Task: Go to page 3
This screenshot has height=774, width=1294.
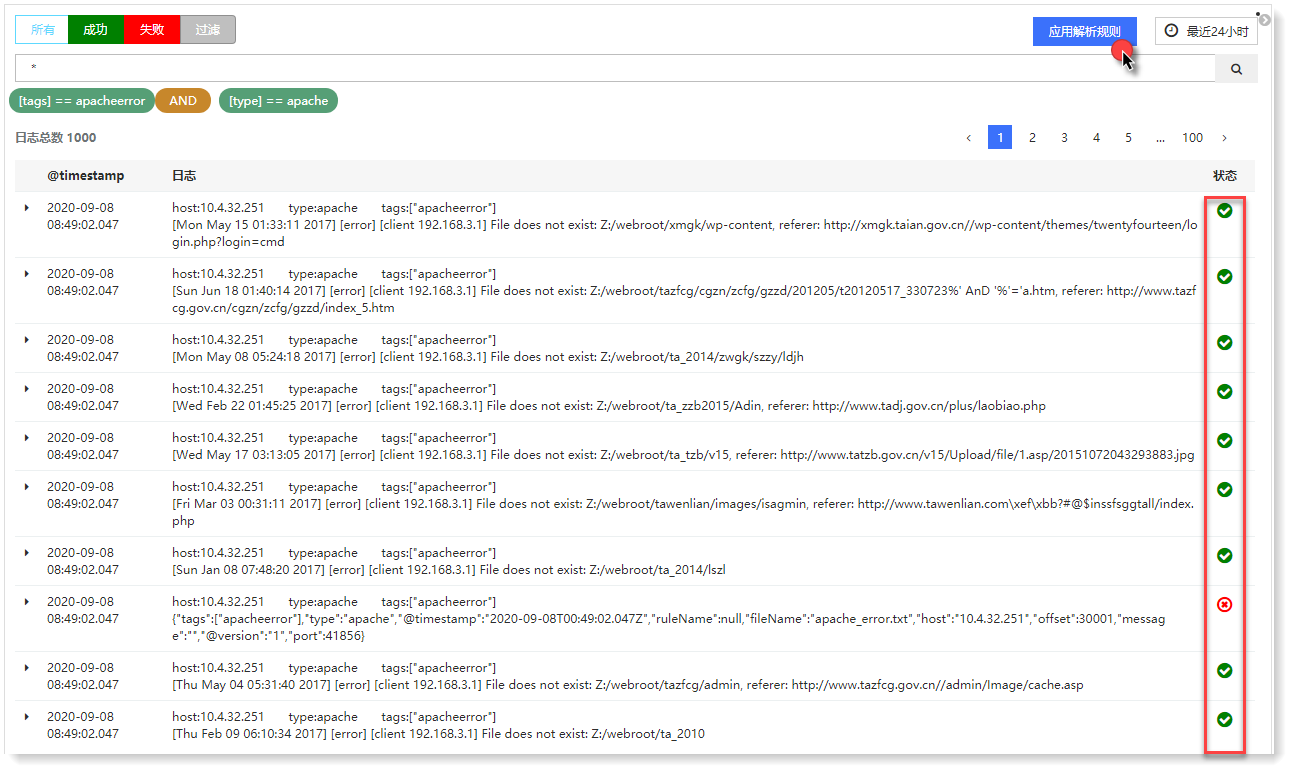Action: (x=1064, y=138)
